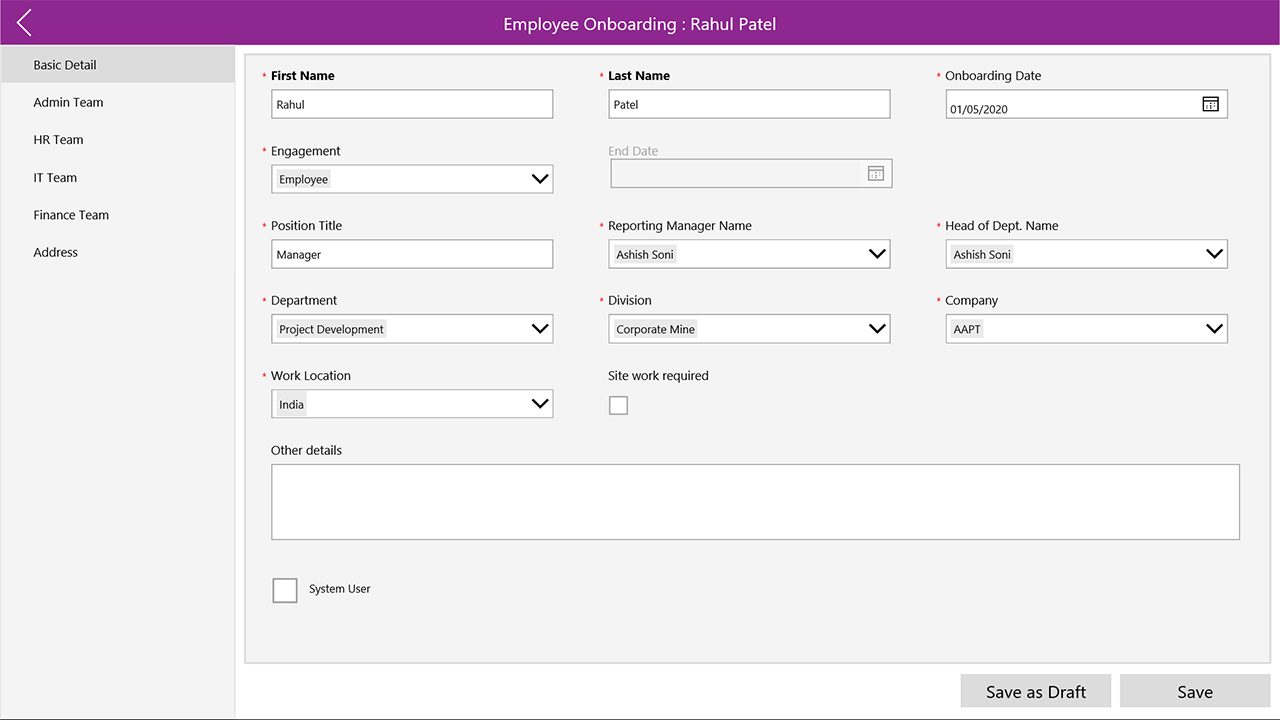Open the Department dropdown
Viewport: 1280px width, 720px height.
coord(540,329)
